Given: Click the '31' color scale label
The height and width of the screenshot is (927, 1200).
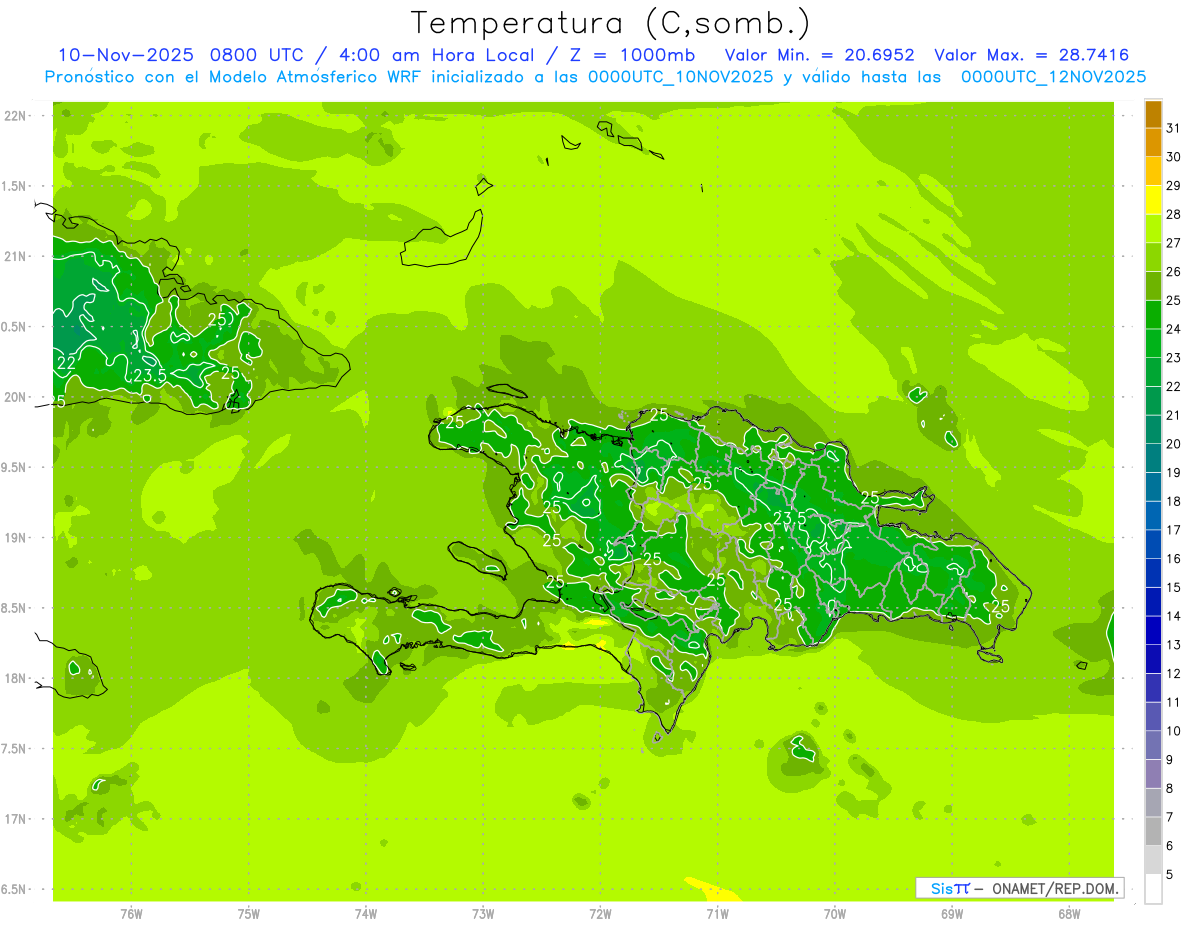Looking at the screenshot, I should (x=1174, y=128).
